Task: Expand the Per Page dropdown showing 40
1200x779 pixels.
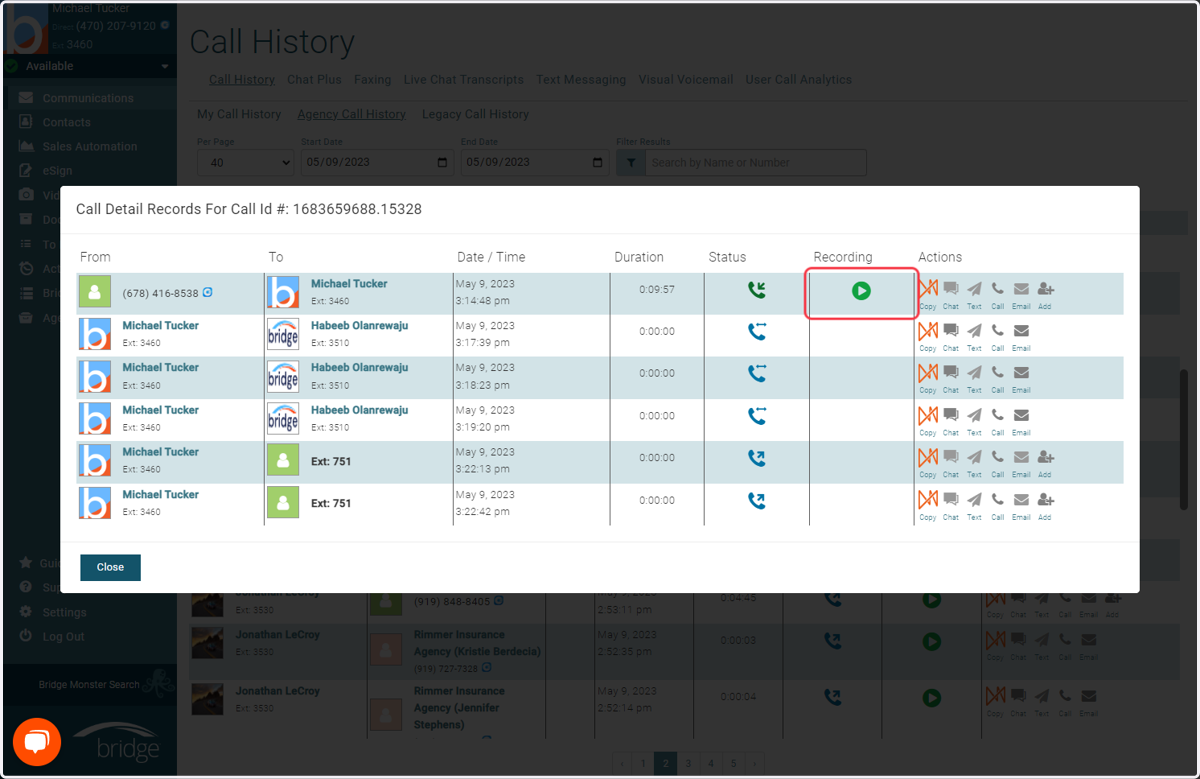Action: [x=245, y=162]
